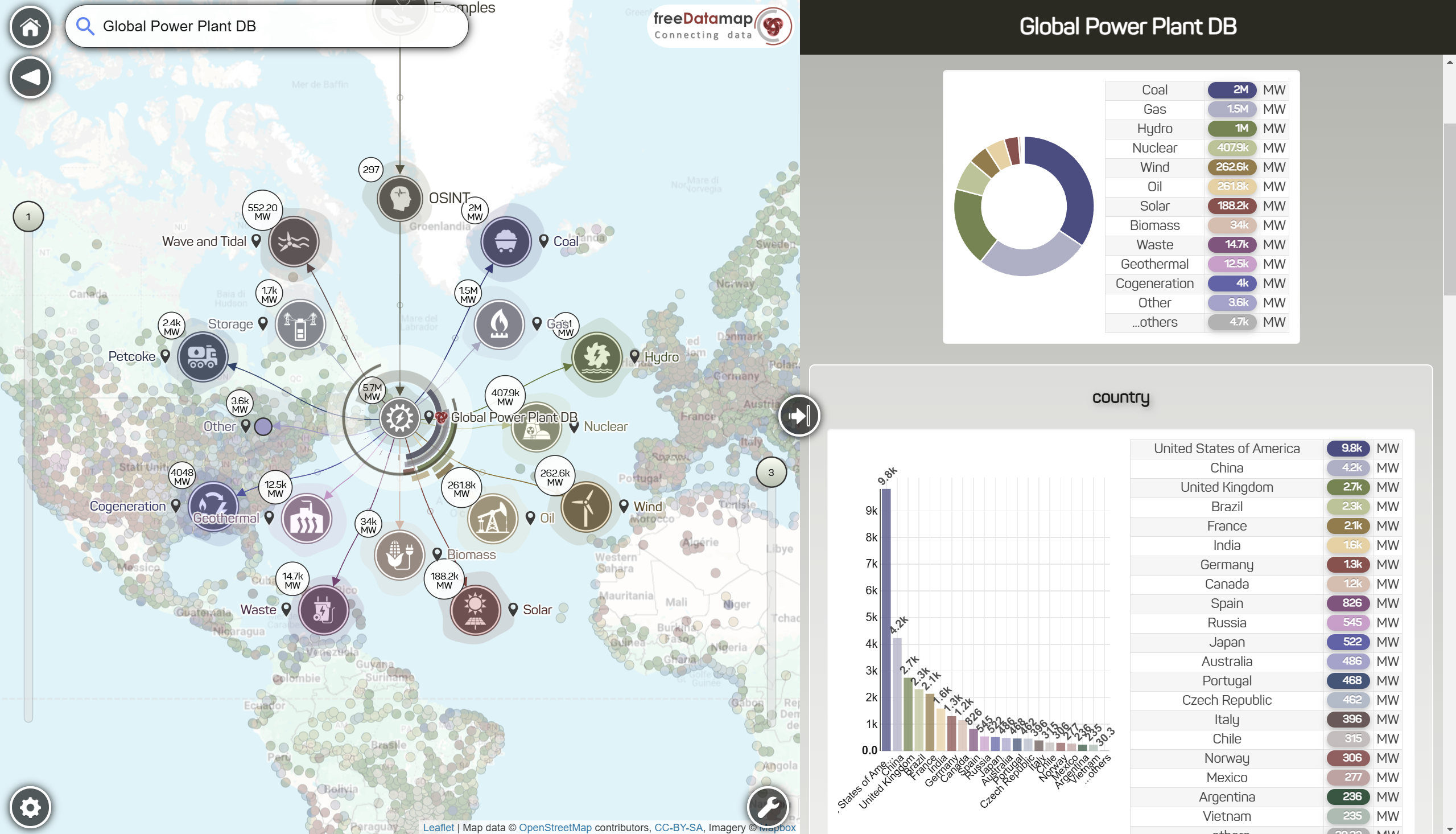Select the Geothermal row in legend
This screenshot has height=834, width=1456.
1197,264
